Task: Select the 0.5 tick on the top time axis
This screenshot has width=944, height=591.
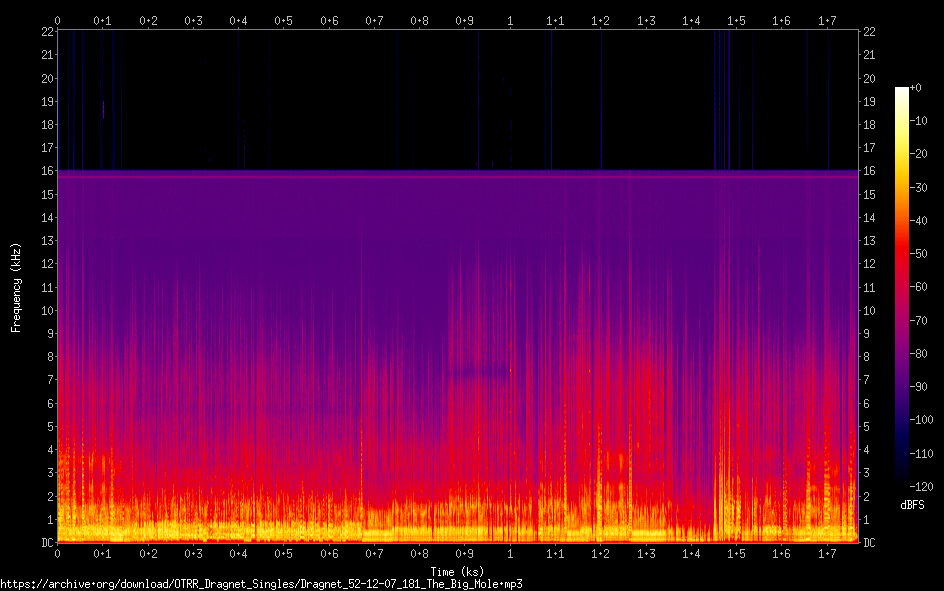Action: (284, 20)
